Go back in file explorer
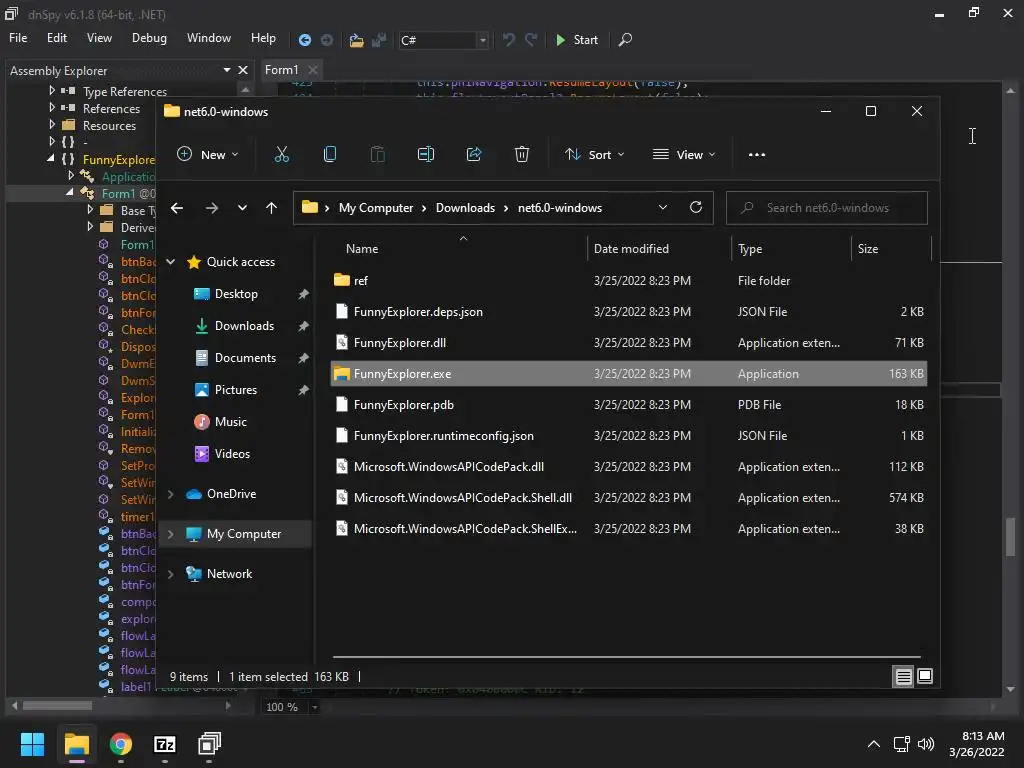This screenshot has width=1024, height=768. (x=177, y=208)
